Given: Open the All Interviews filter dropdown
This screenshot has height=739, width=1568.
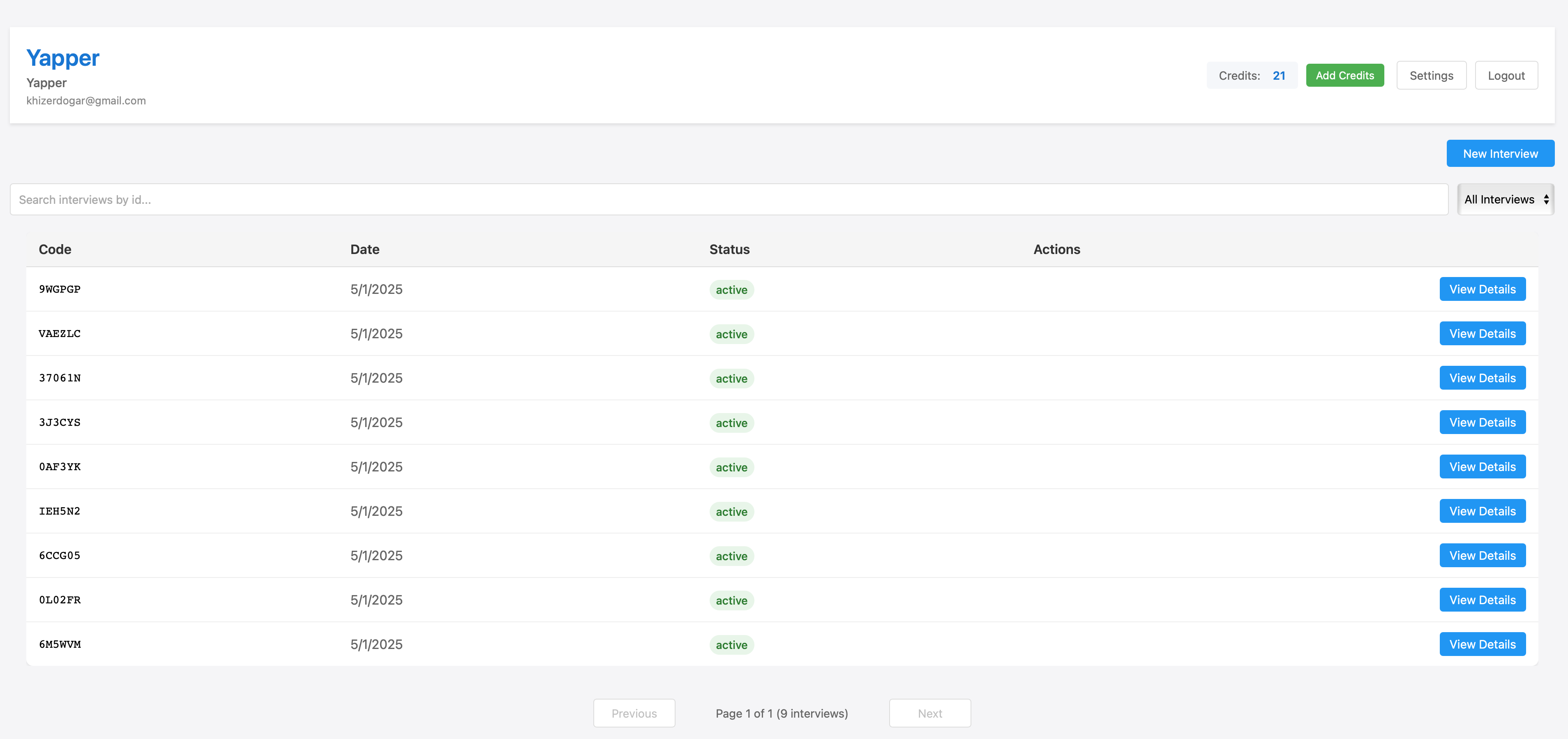Looking at the screenshot, I should (1505, 199).
